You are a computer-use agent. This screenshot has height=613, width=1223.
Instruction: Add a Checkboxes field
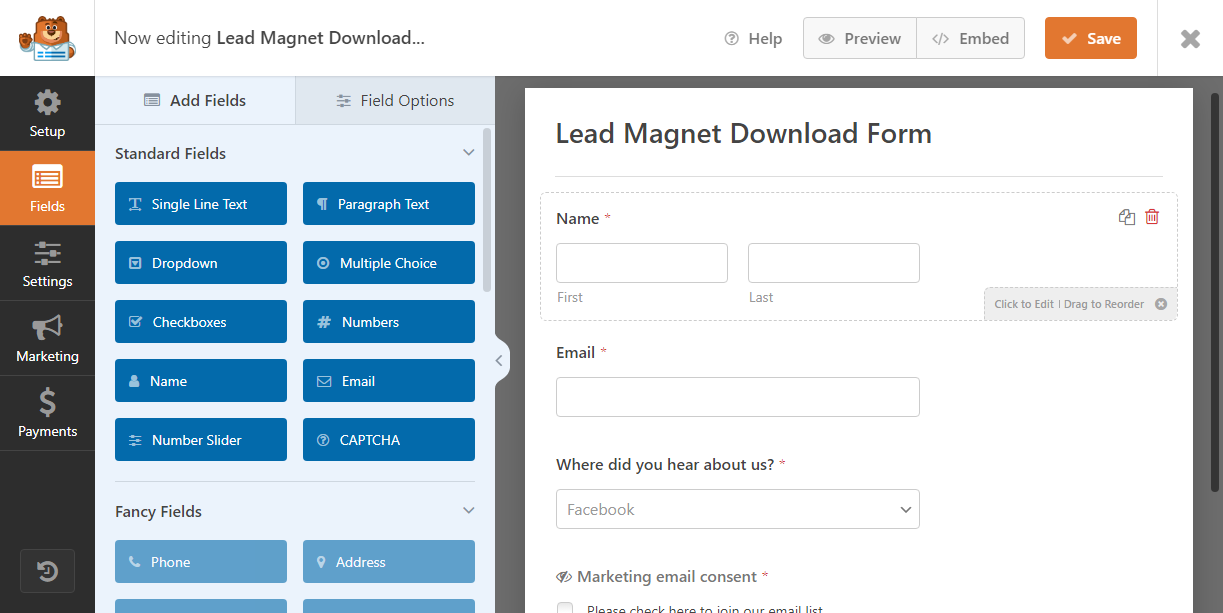pos(201,322)
